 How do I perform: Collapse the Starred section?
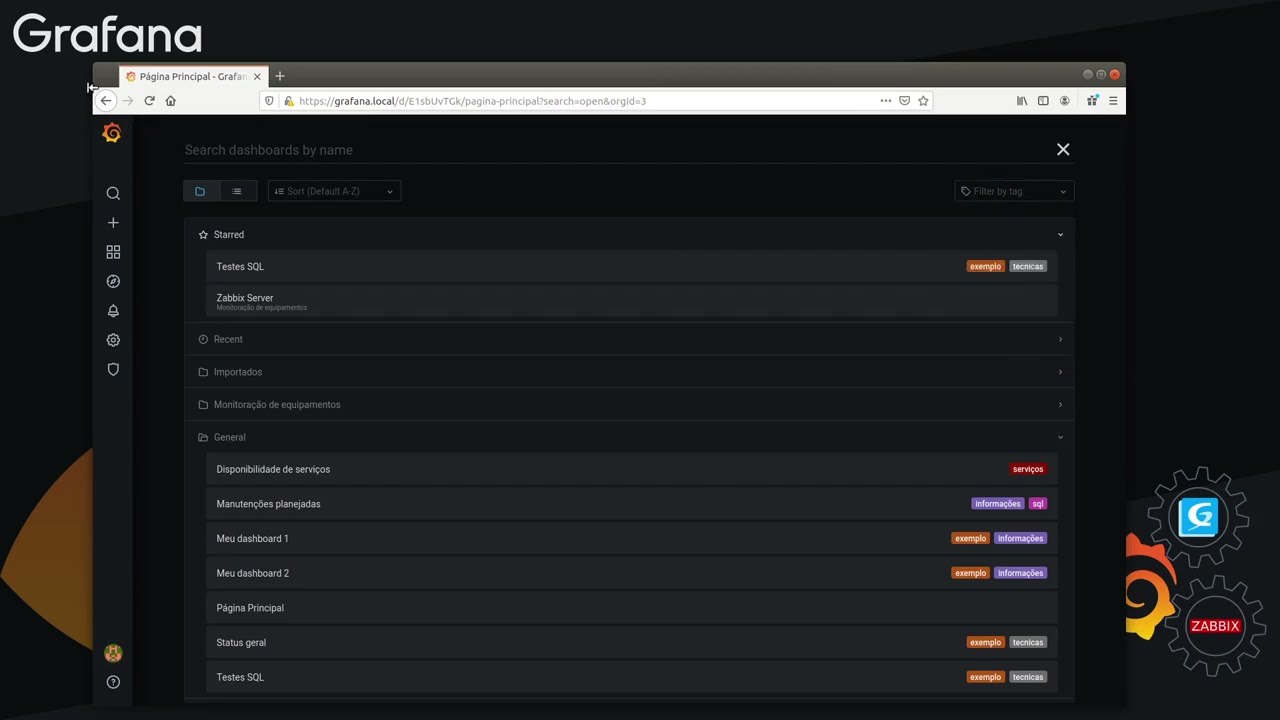[629, 235]
